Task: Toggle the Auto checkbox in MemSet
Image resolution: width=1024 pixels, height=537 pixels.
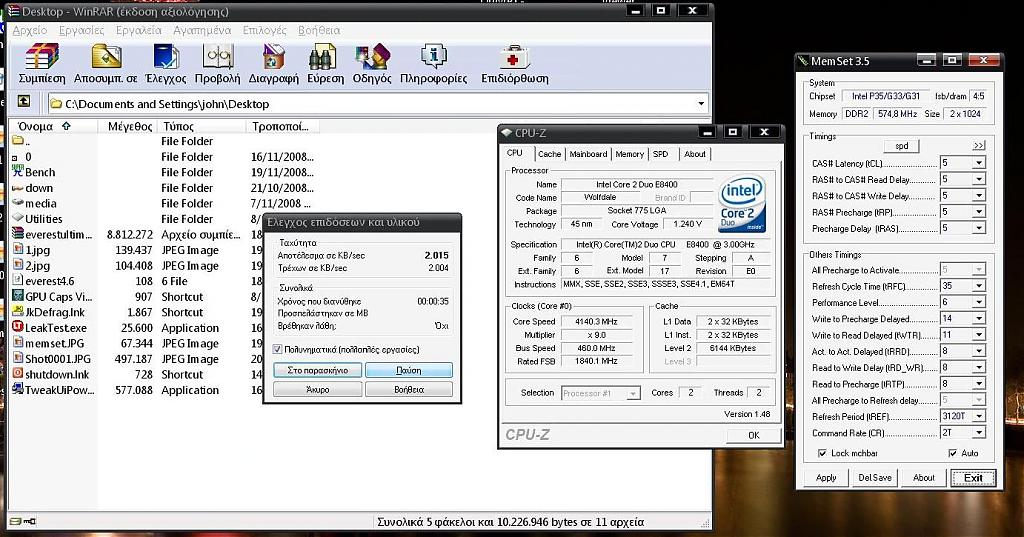Action: click(x=952, y=453)
